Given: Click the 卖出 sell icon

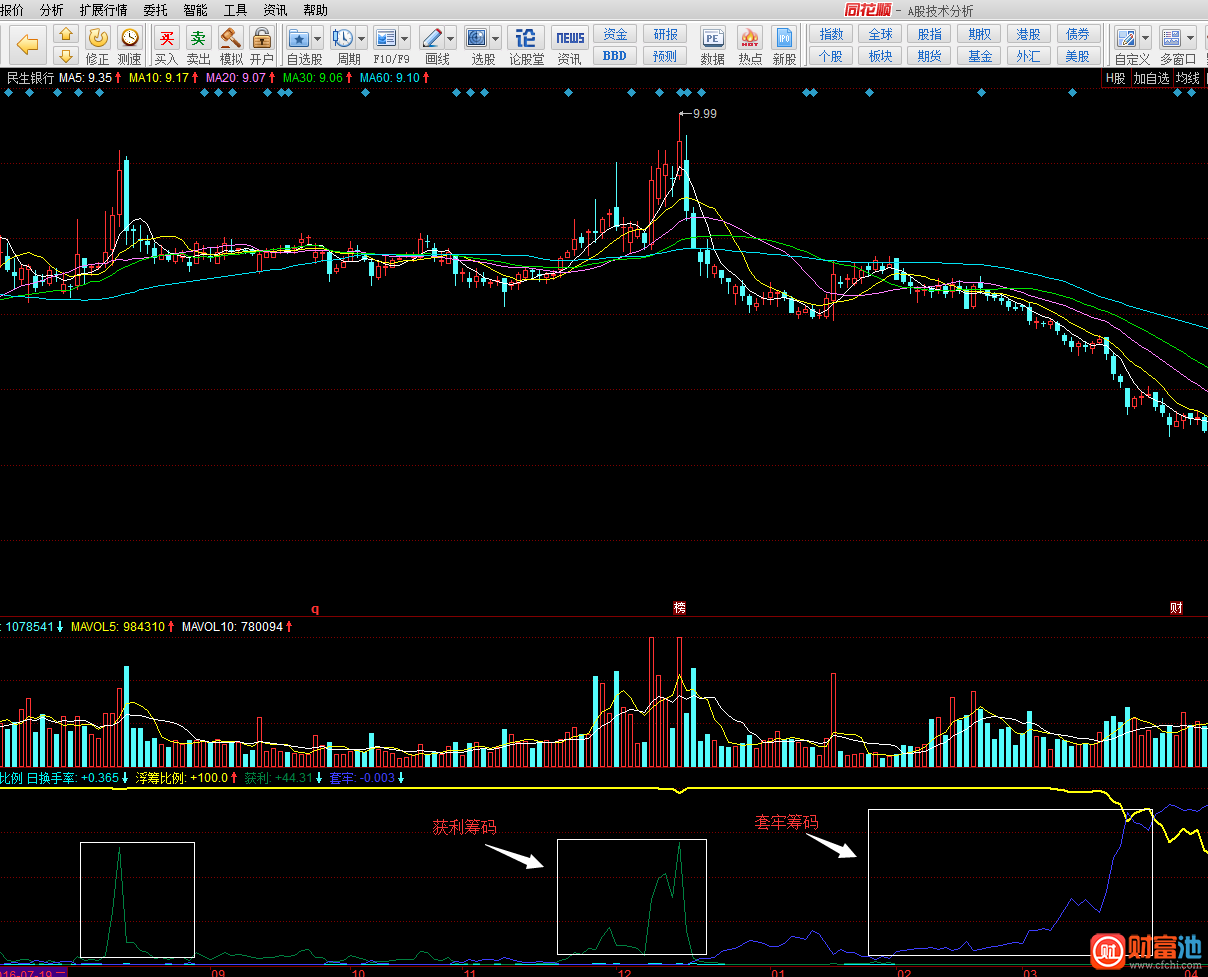Looking at the screenshot, I should pos(199,45).
